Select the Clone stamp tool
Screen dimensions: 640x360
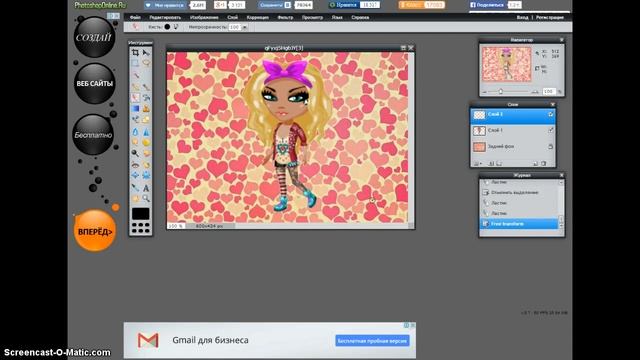tap(146, 109)
